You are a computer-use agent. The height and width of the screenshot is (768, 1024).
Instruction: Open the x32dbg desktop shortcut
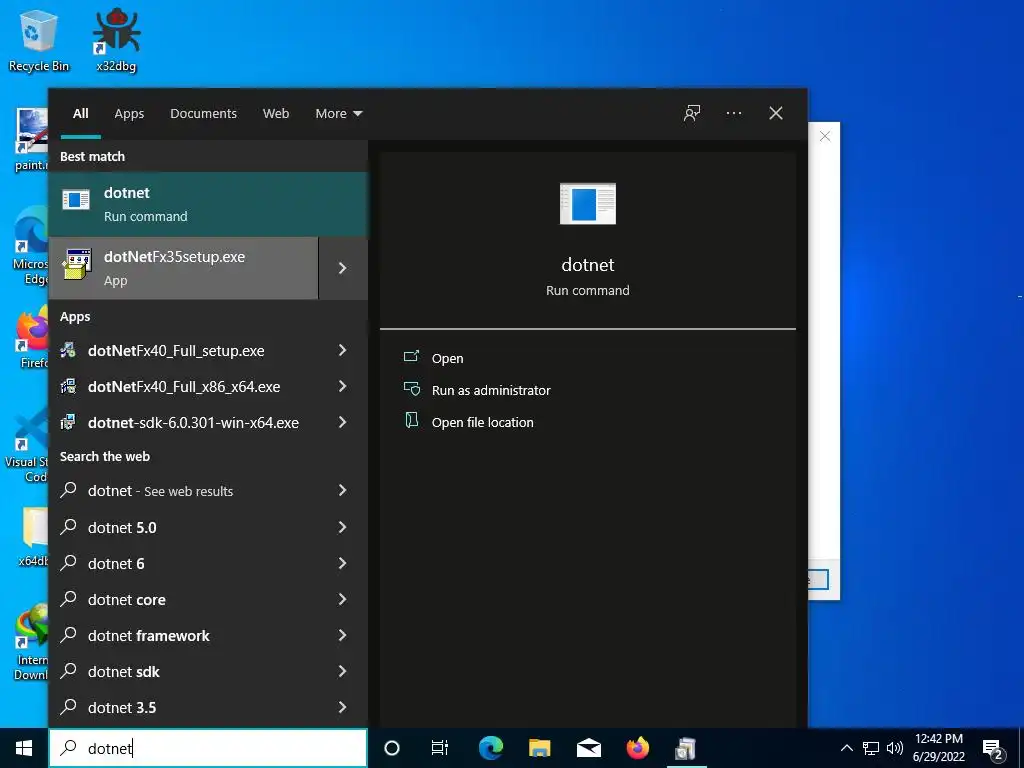[x=116, y=40]
